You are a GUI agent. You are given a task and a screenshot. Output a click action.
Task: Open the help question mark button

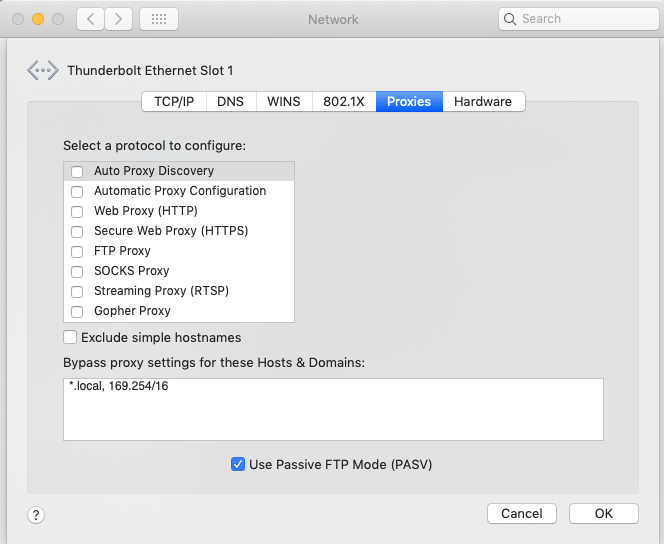pyautogui.click(x=36, y=515)
